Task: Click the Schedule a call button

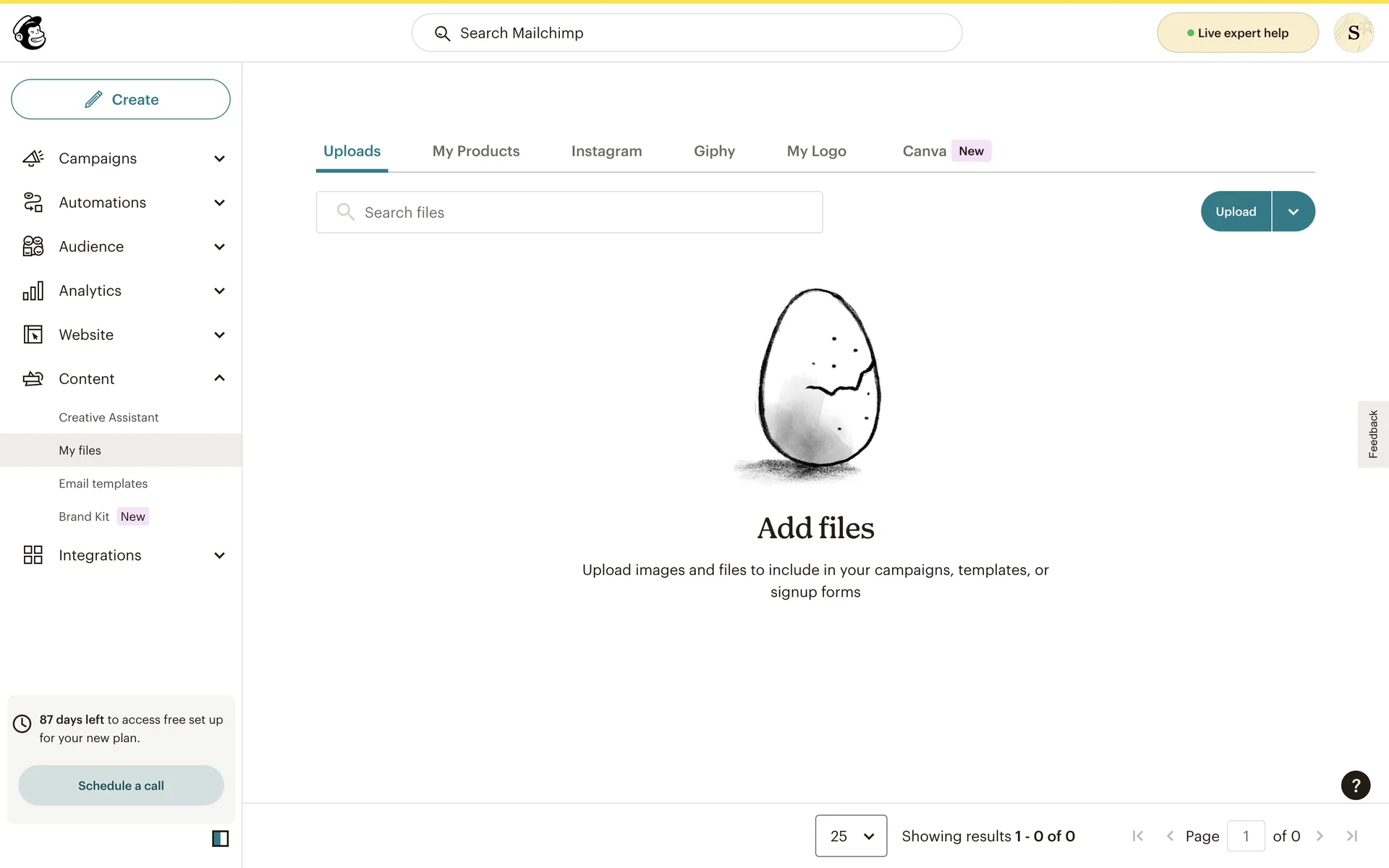Action: pos(121,786)
